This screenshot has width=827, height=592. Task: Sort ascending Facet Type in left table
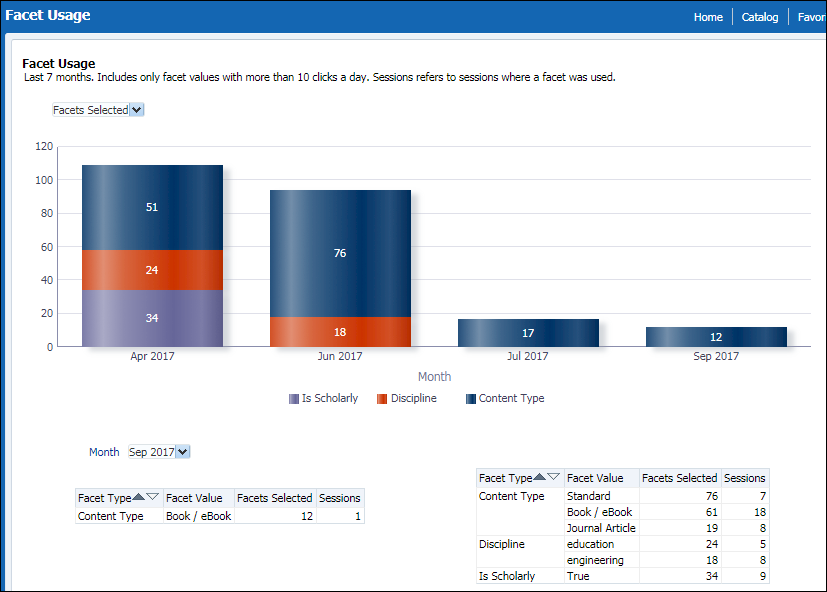138,497
